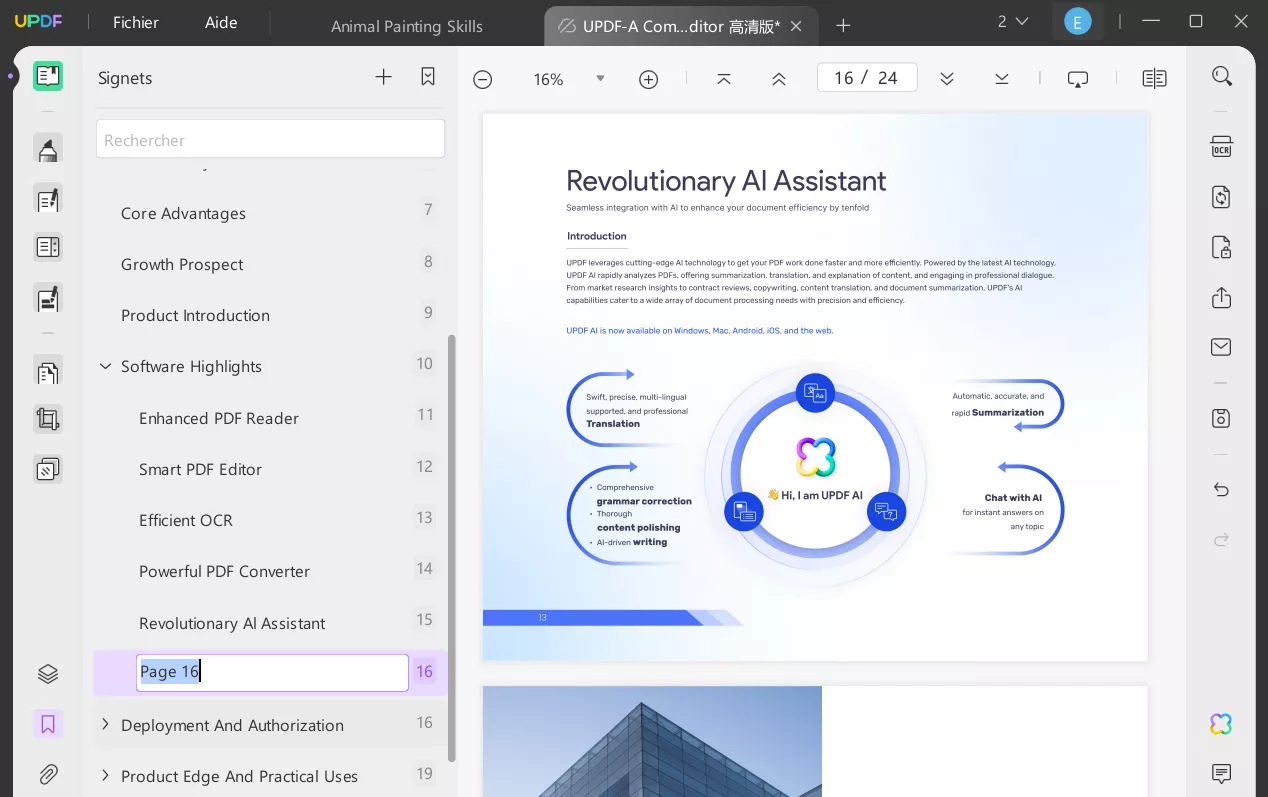Zoom in with the plus icon

[649, 79]
